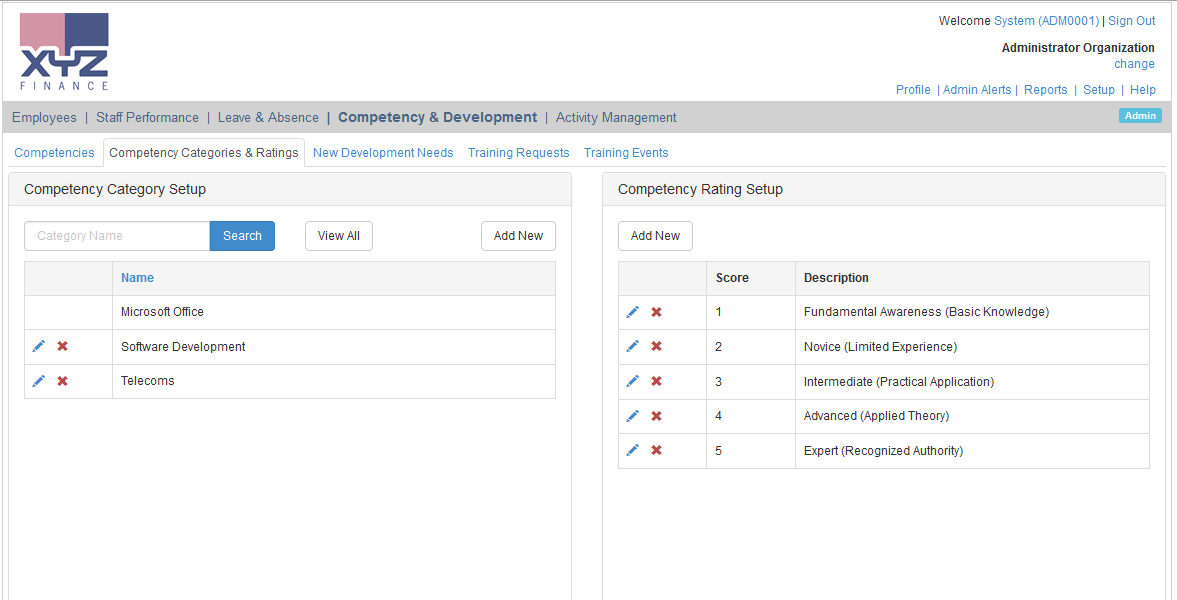The width and height of the screenshot is (1177, 600).
Task: Click Fundamental Awareness (Basic Knowledge) description
Action: [926, 312]
